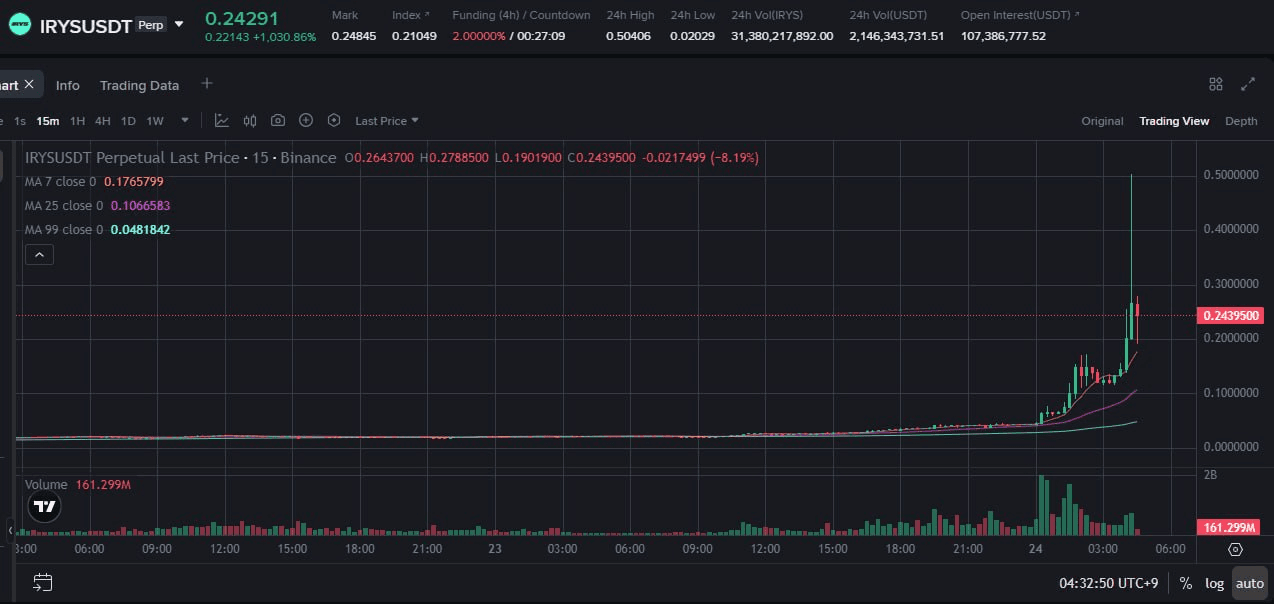Add a new tab with the plus icon

click(207, 84)
